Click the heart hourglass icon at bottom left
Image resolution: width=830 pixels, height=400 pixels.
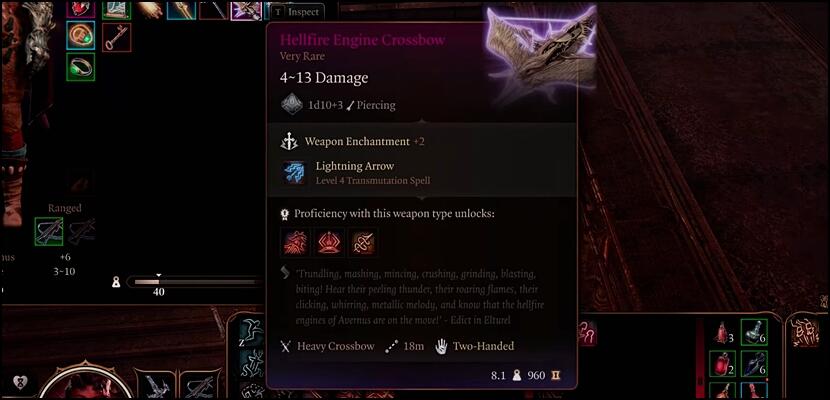(x=20, y=382)
